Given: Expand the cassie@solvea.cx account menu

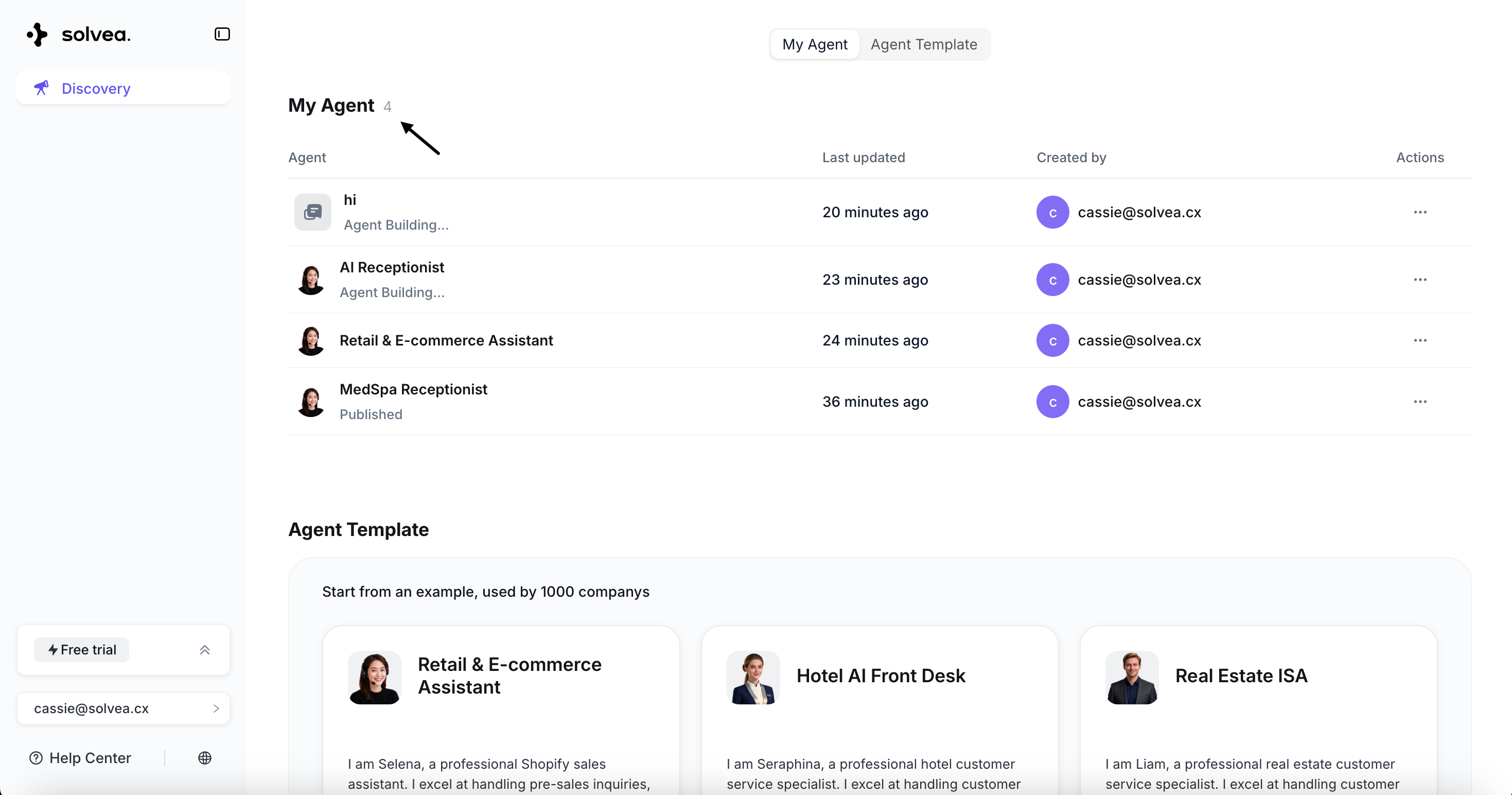Looking at the screenshot, I should click(124, 708).
